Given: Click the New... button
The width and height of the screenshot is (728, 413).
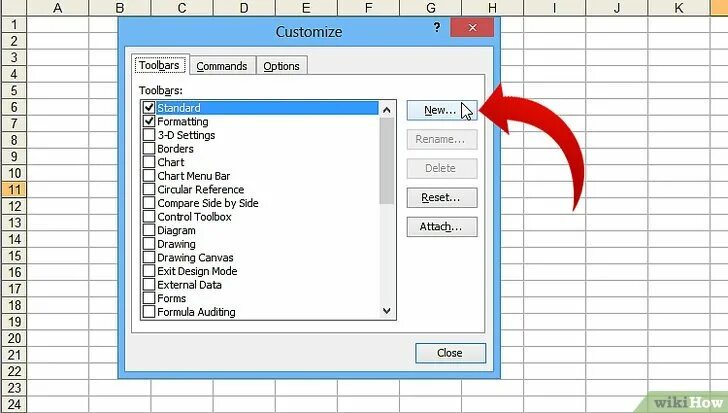Looking at the screenshot, I should [442, 110].
